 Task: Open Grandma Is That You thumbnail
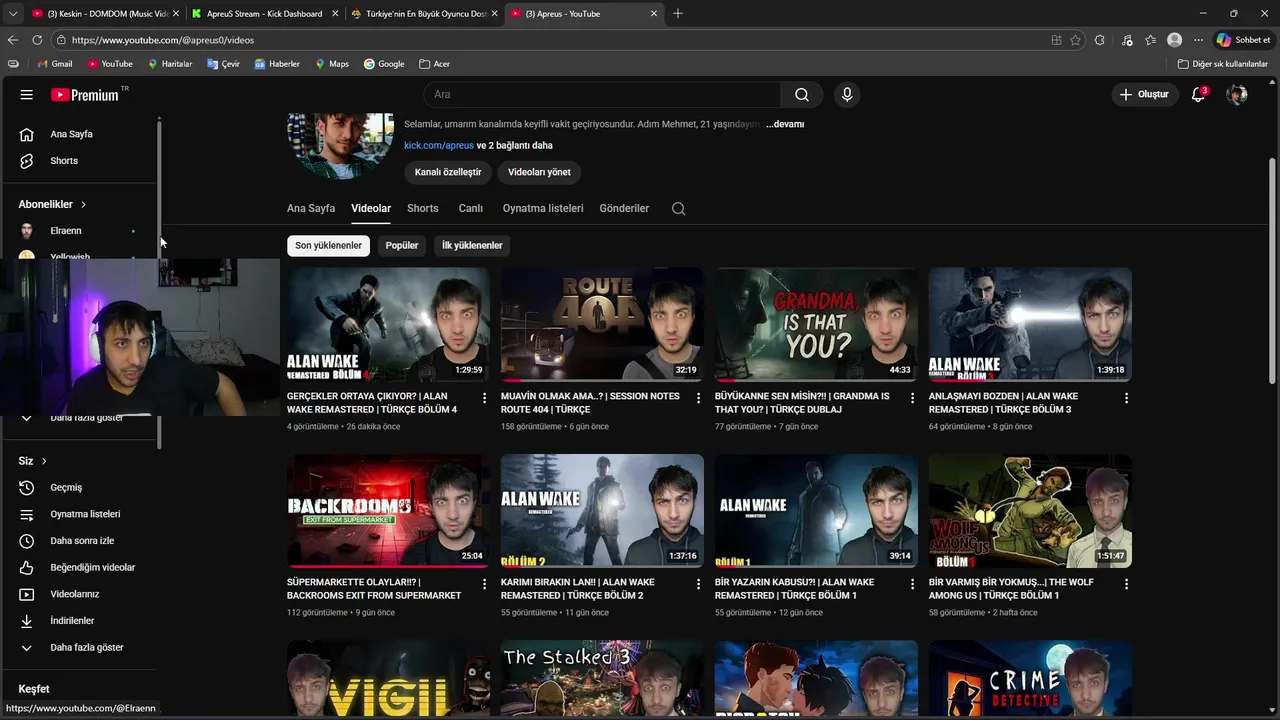tap(816, 325)
